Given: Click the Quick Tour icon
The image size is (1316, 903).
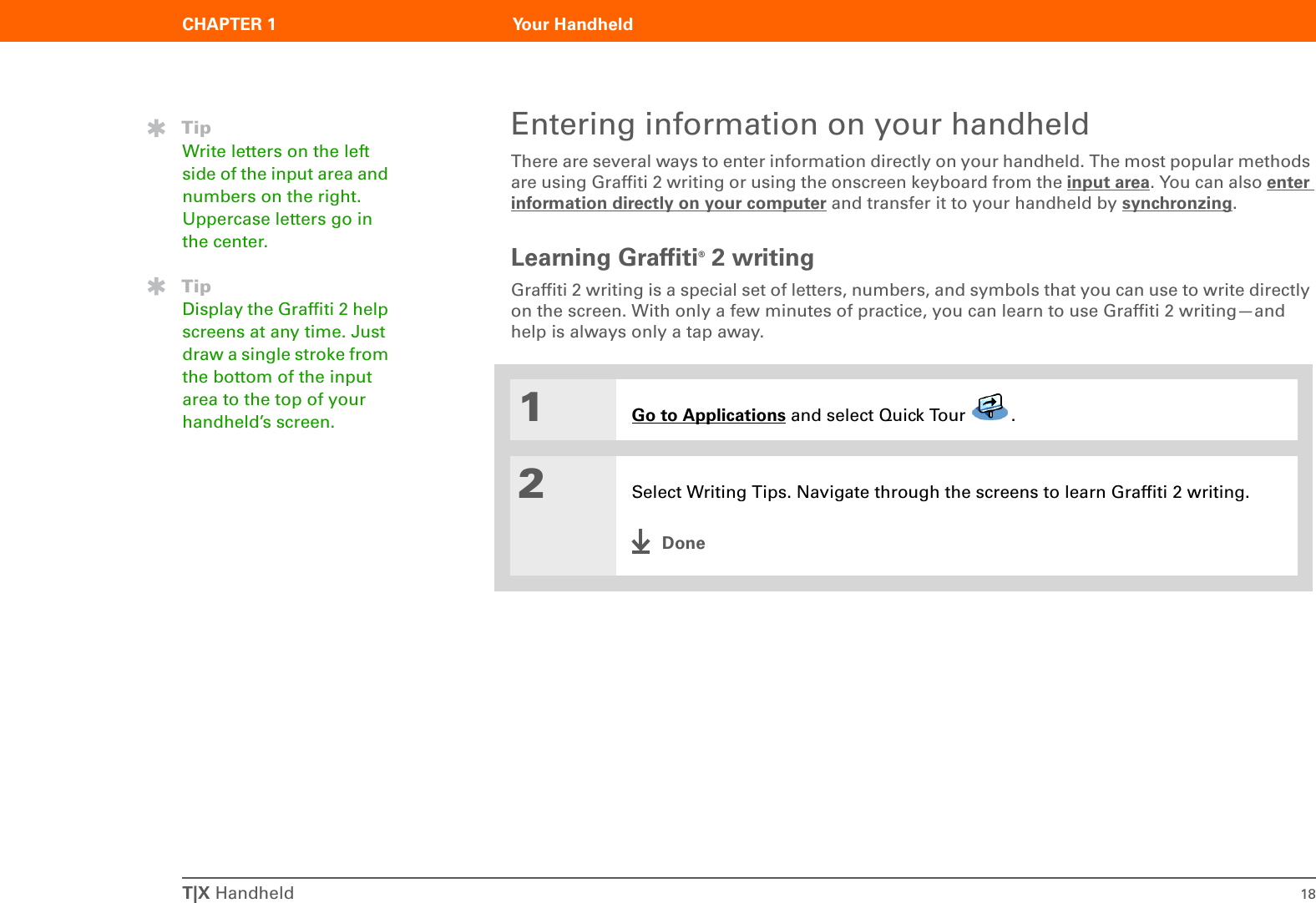Looking at the screenshot, I should click(990, 408).
